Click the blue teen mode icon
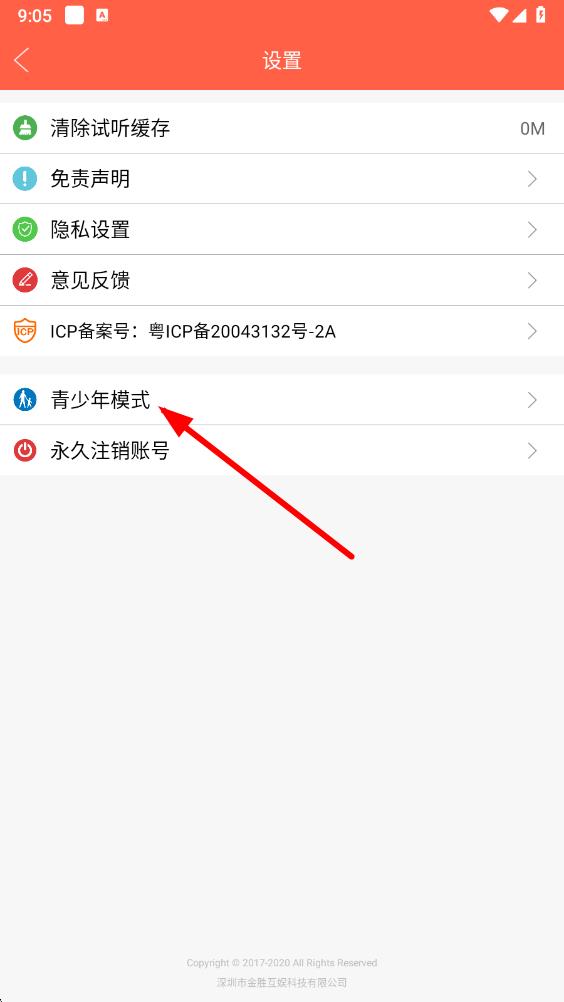This screenshot has width=564, height=1002. click(25, 400)
